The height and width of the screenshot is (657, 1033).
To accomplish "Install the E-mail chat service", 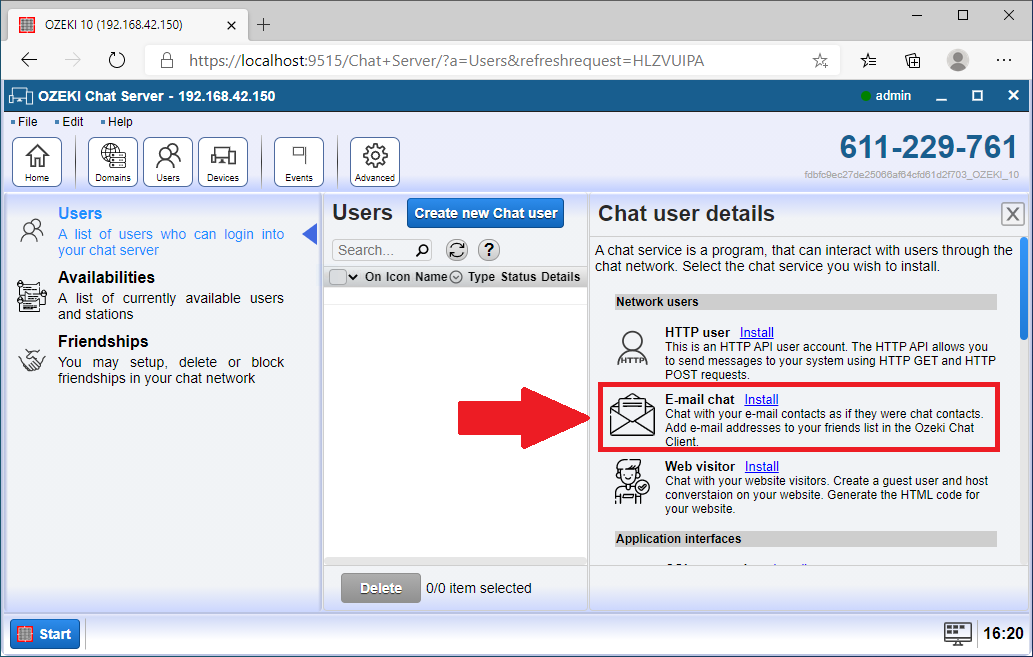I will pyautogui.click(x=761, y=399).
